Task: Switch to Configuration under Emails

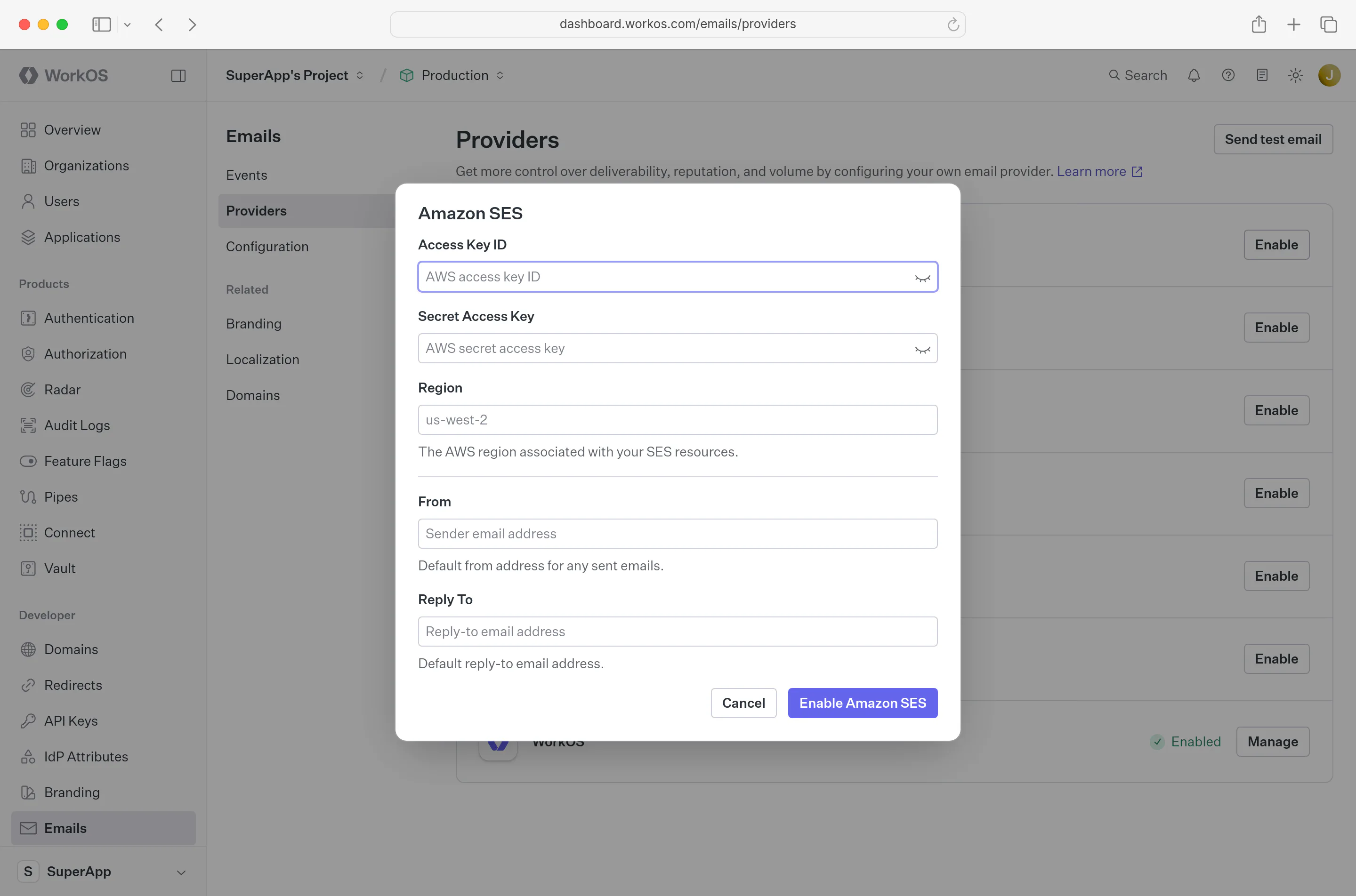Action: 267,247
